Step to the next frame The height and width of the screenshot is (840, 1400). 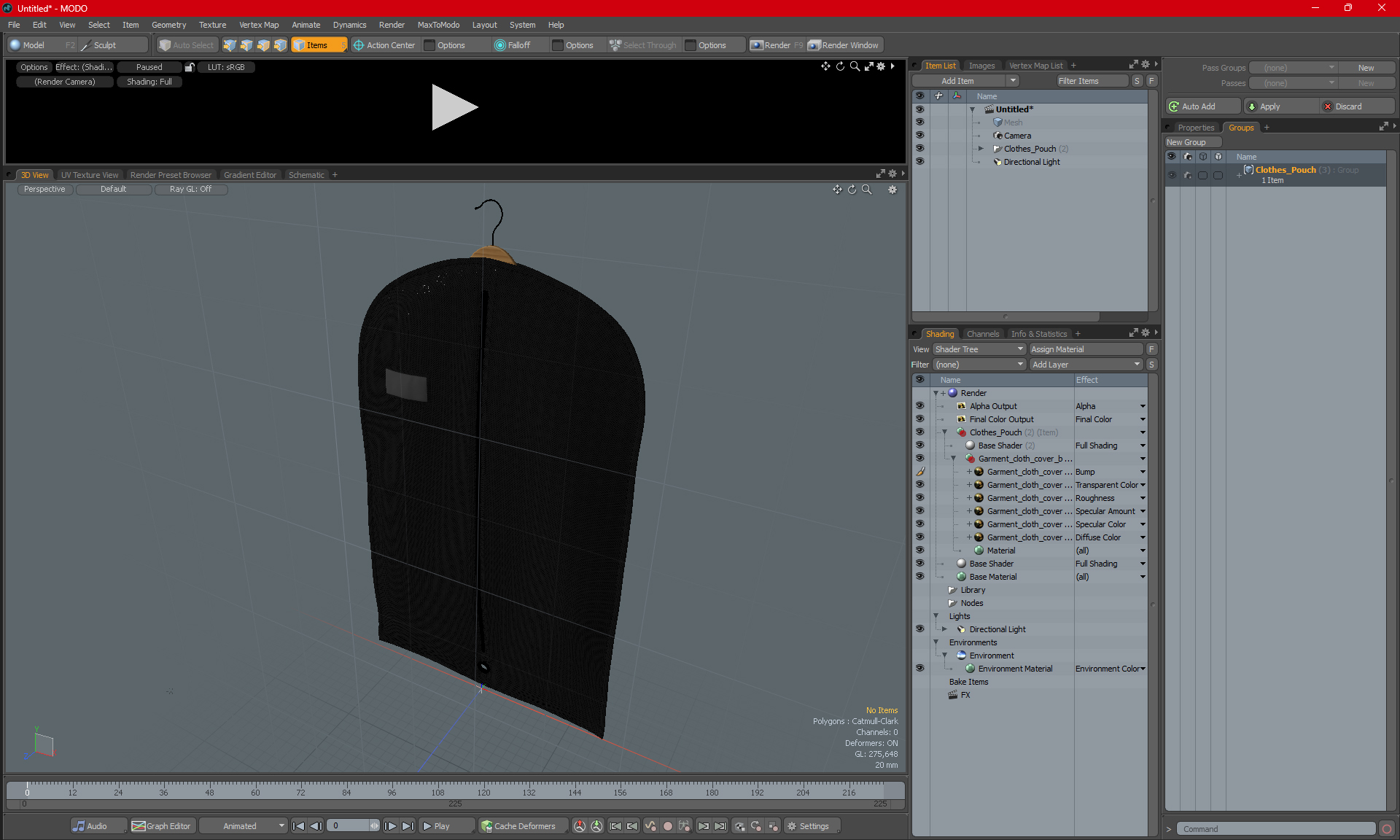[390, 826]
